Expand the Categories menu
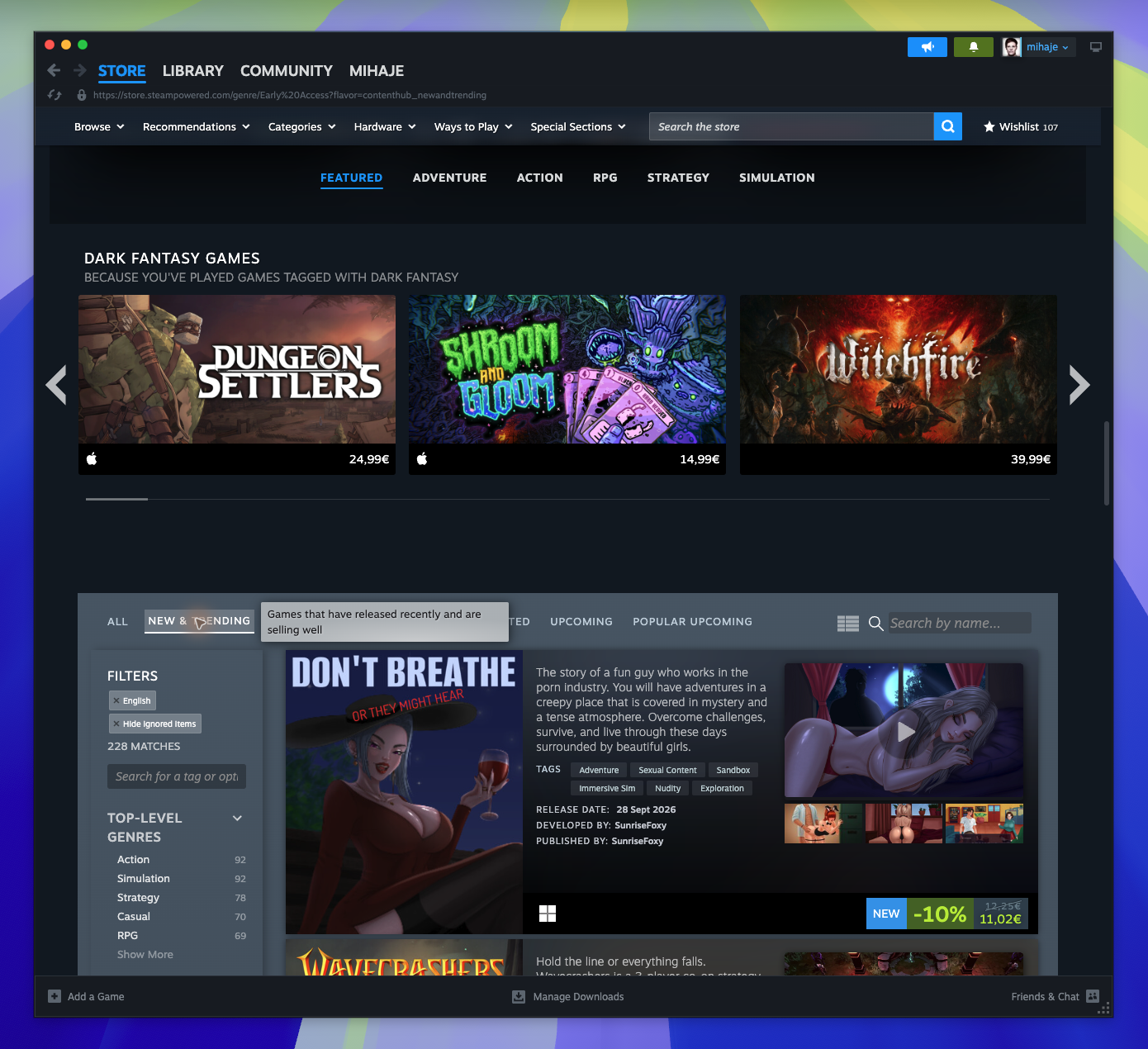Screen dimensions: 1148x1049 (x=302, y=126)
